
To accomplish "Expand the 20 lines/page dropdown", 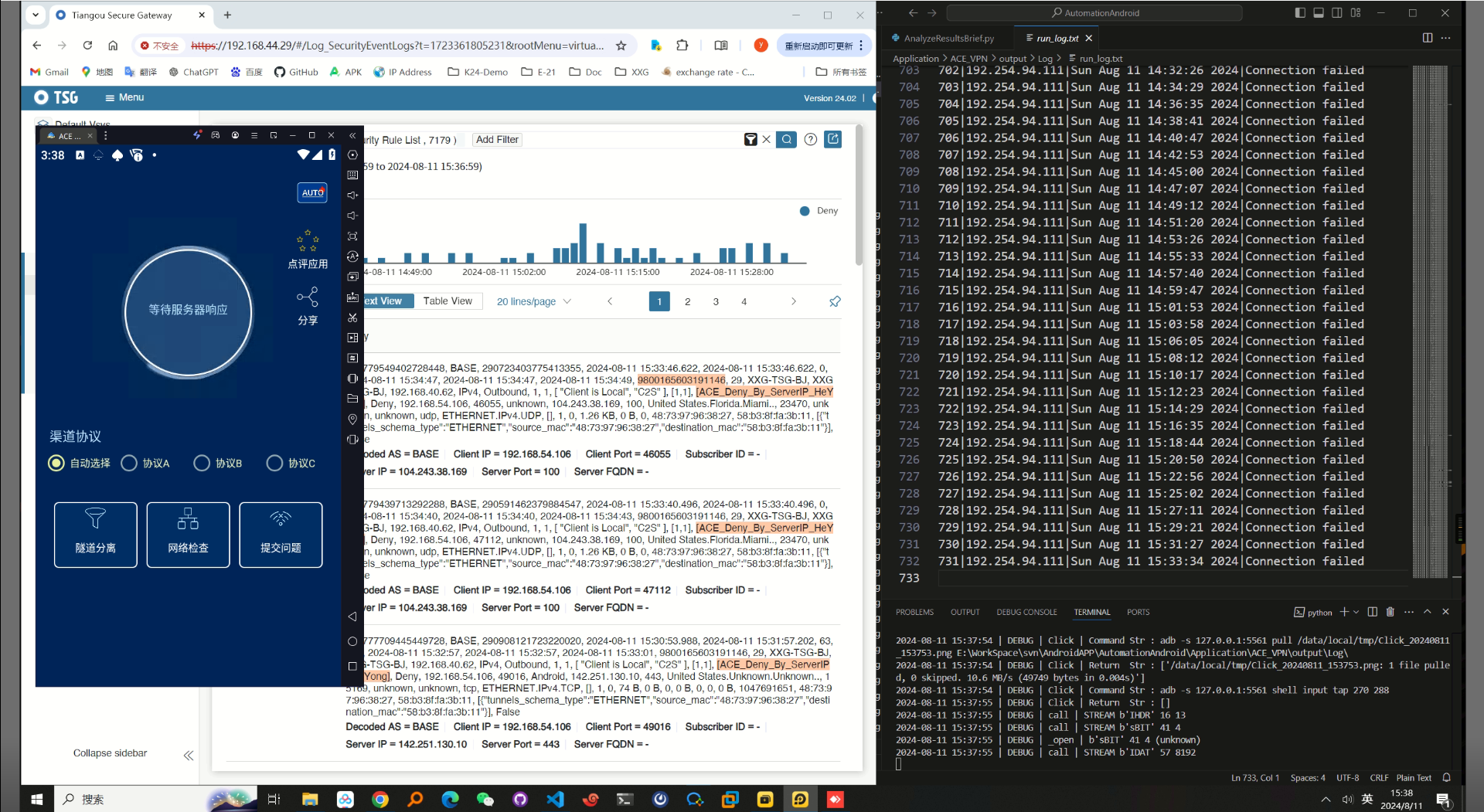I will (x=533, y=301).
